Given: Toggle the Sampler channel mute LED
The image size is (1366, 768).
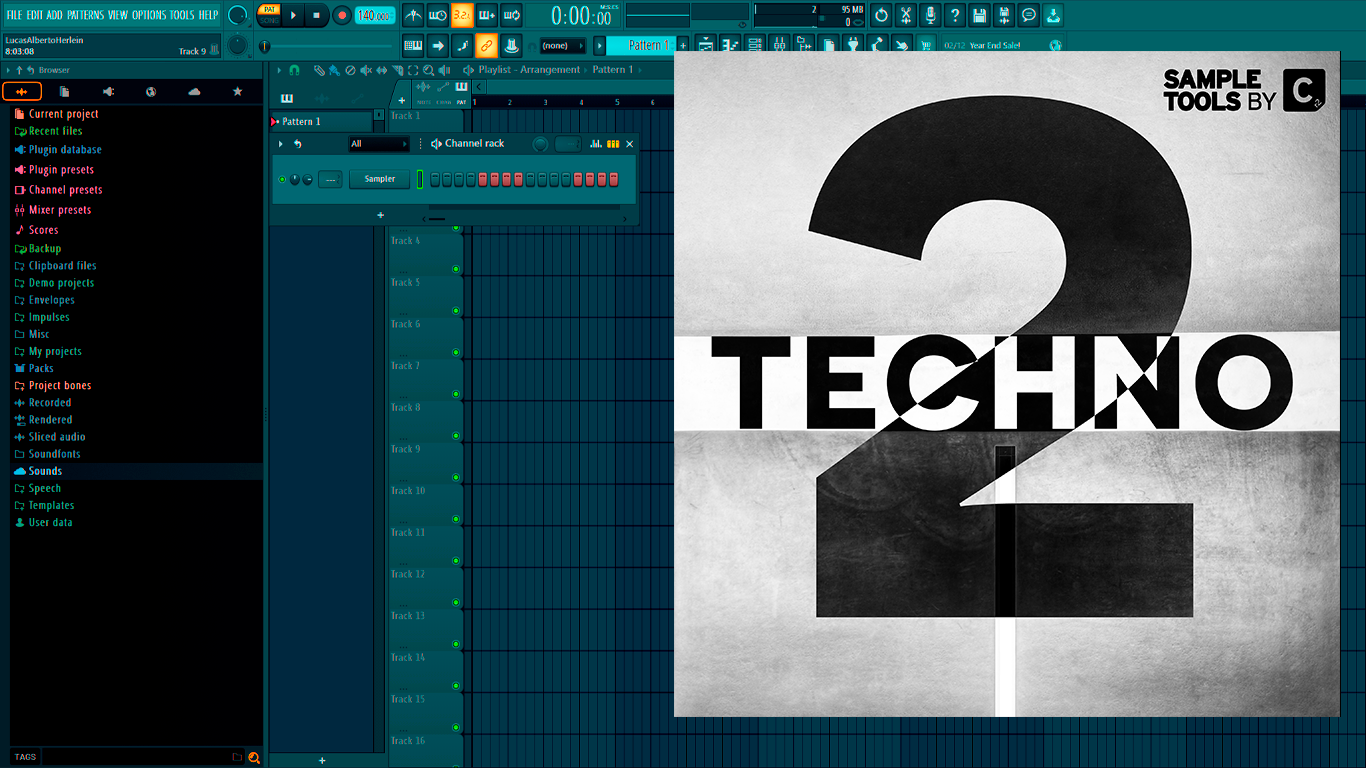Looking at the screenshot, I should 282,179.
